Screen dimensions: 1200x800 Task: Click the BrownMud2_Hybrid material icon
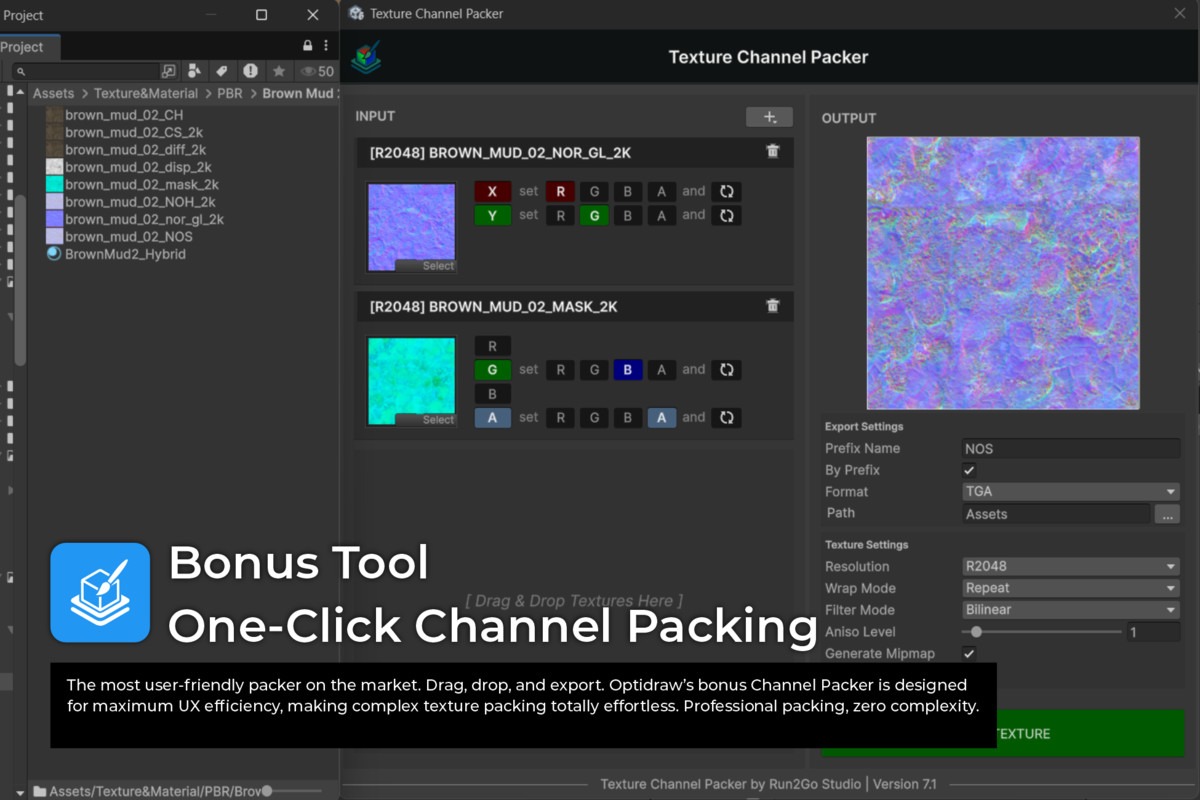(54, 254)
